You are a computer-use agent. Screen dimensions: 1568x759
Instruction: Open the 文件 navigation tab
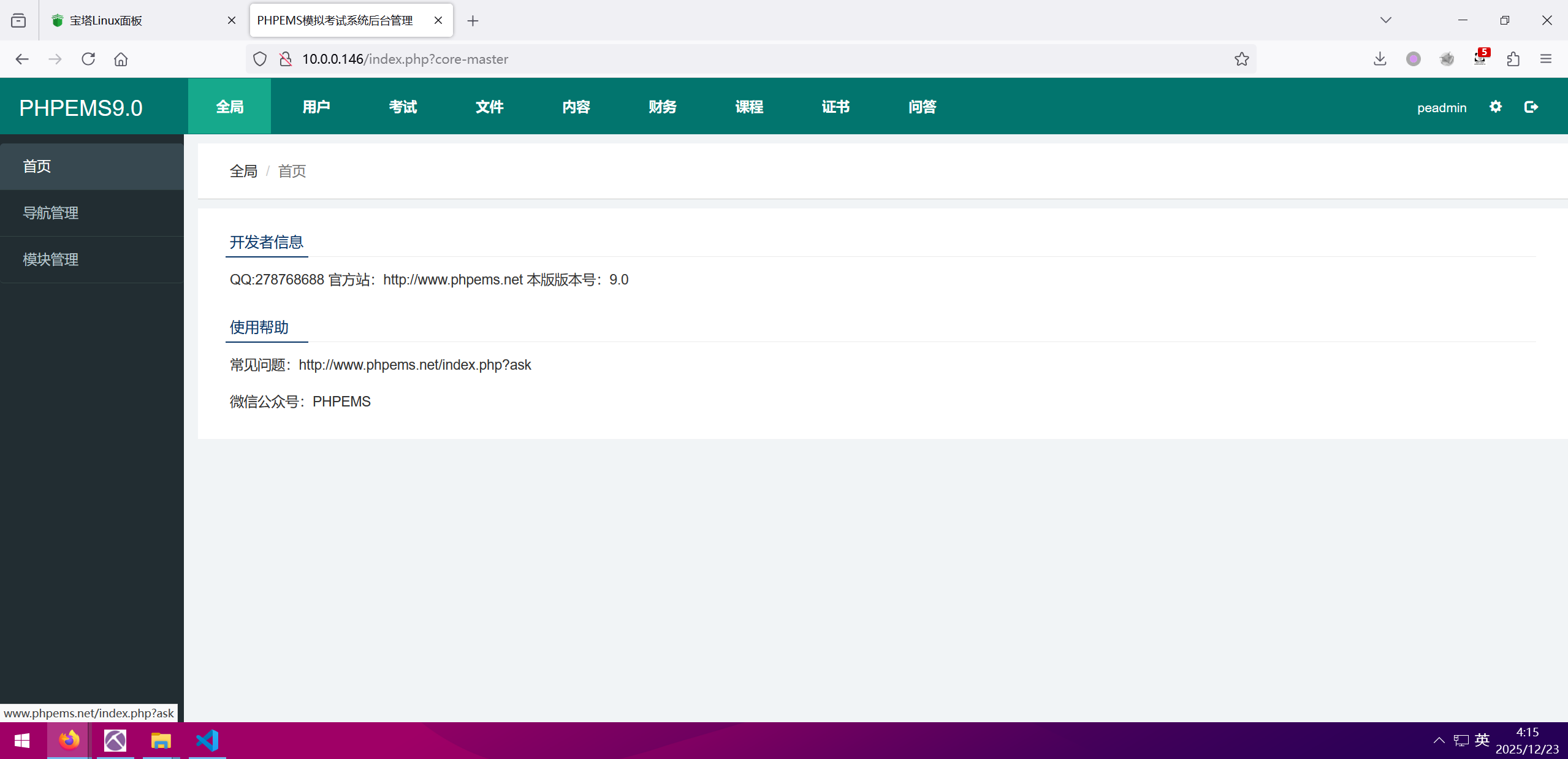coord(490,107)
